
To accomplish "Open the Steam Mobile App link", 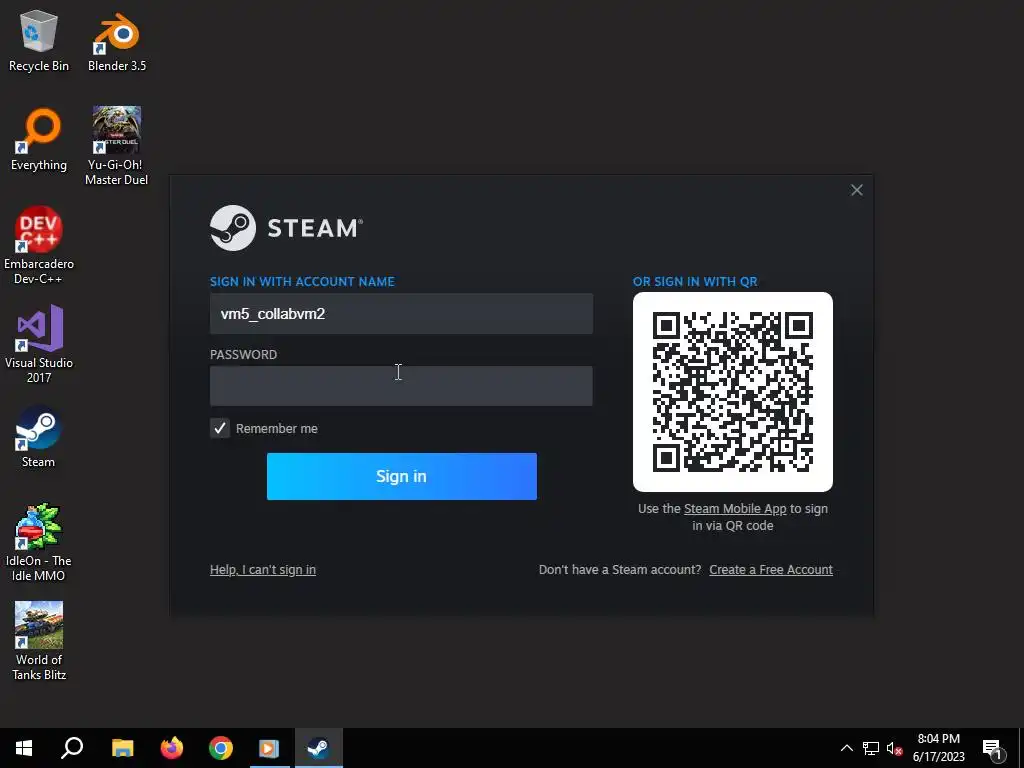I will click(x=735, y=509).
